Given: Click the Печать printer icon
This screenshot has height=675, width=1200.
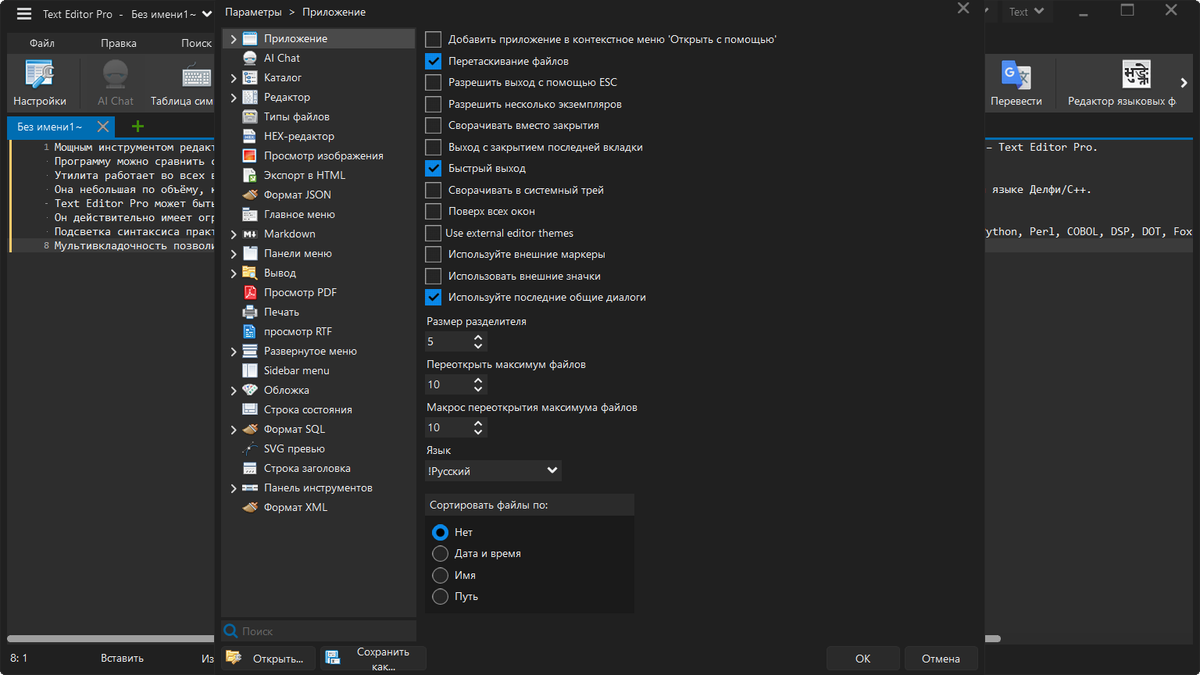Looking at the screenshot, I should pyautogui.click(x=250, y=312).
